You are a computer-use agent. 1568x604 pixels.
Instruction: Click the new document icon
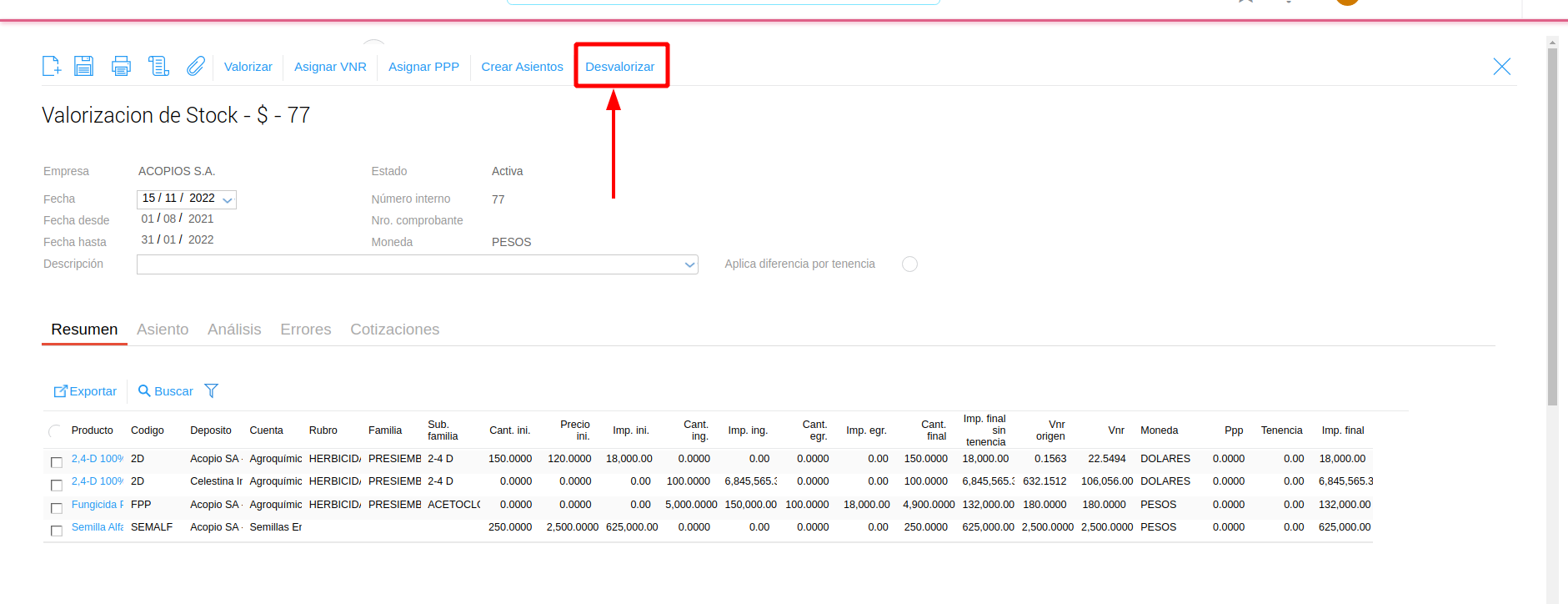pos(52,66)
